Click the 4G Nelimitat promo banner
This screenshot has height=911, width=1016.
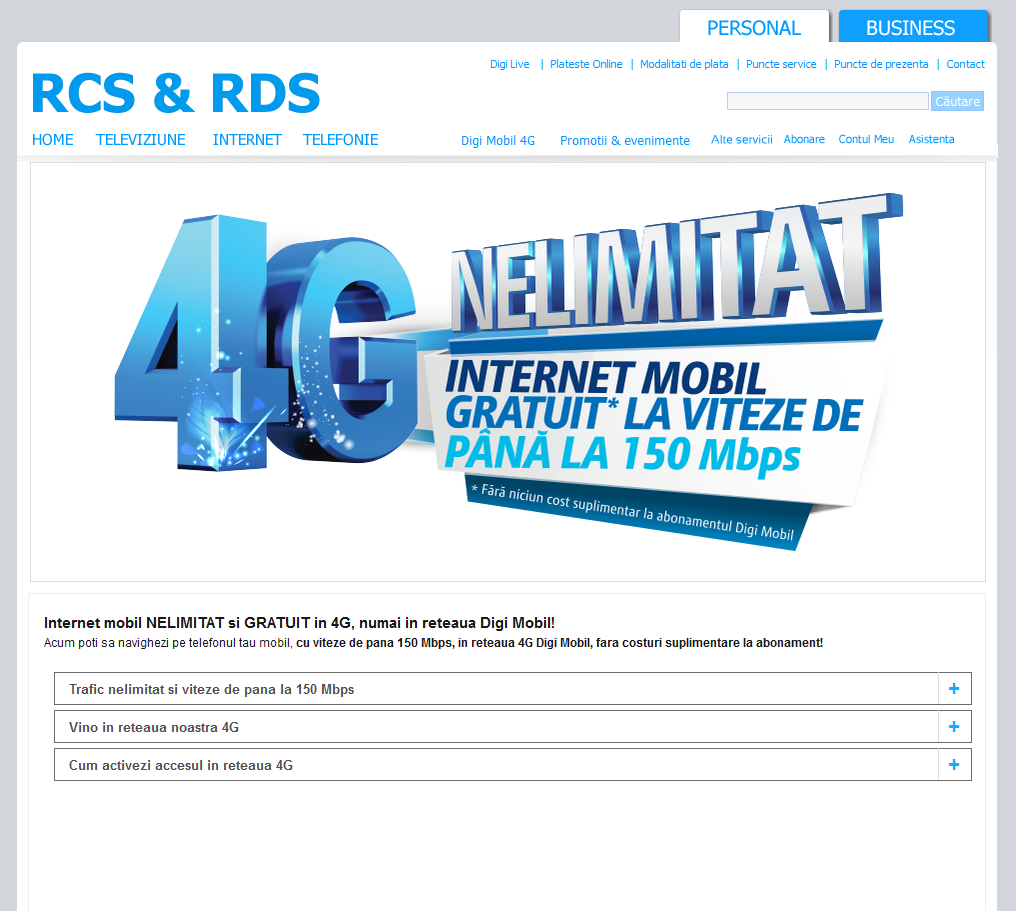tap(507, 372)
